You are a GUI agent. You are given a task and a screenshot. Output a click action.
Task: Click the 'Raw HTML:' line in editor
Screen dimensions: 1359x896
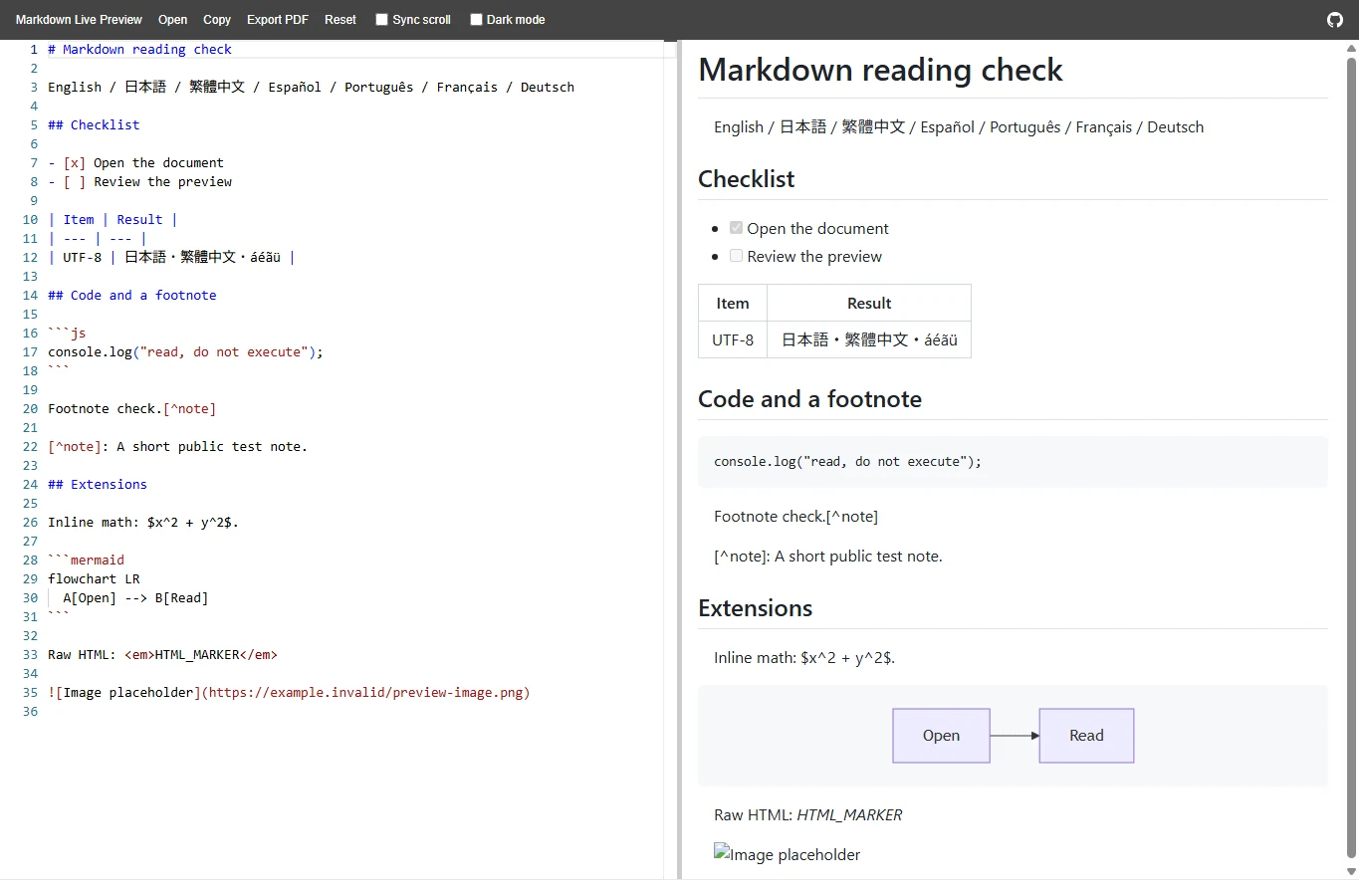(162, 654)
